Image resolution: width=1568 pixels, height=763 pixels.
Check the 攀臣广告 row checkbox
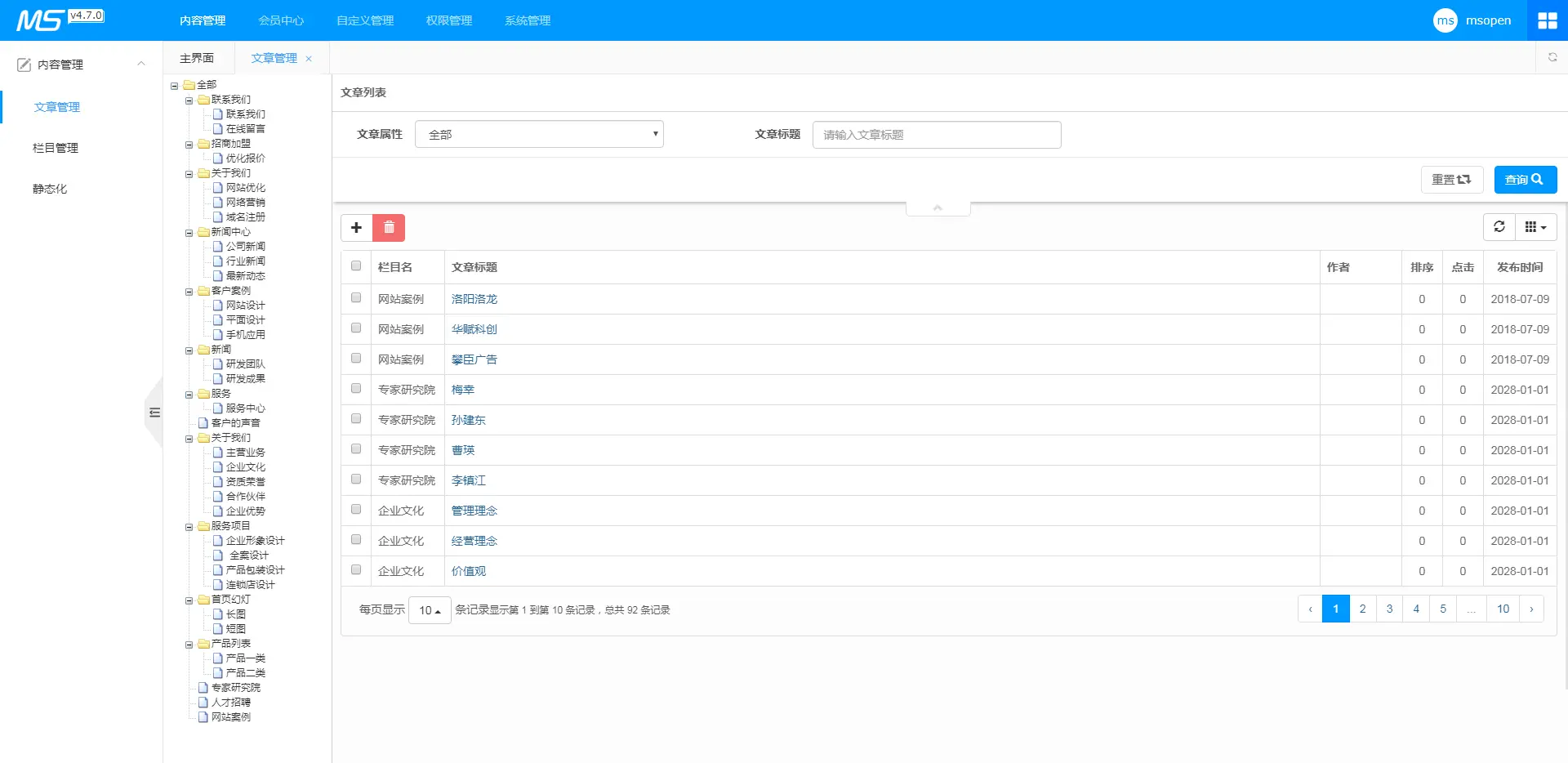356,358
